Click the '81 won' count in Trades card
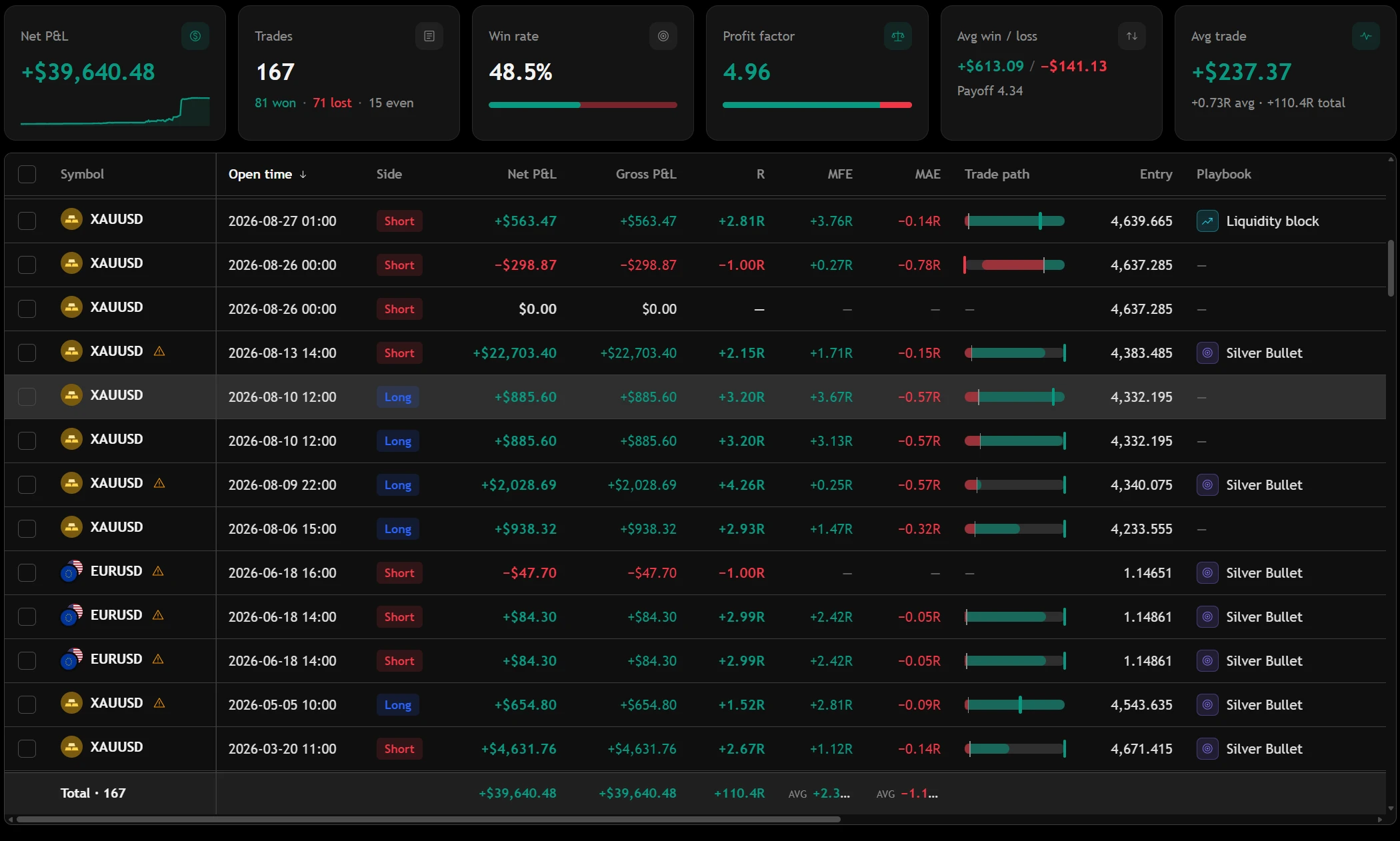The height and width of the screenshot is (841, 1400). click(x=275, y=103)
